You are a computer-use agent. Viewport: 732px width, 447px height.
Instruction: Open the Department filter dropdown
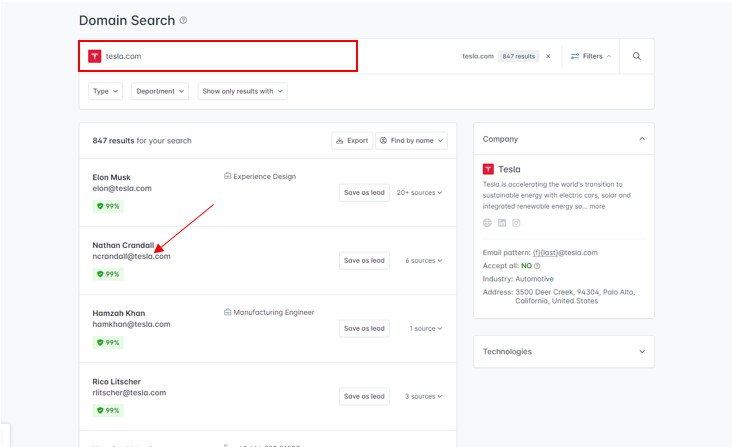[160, 91]
